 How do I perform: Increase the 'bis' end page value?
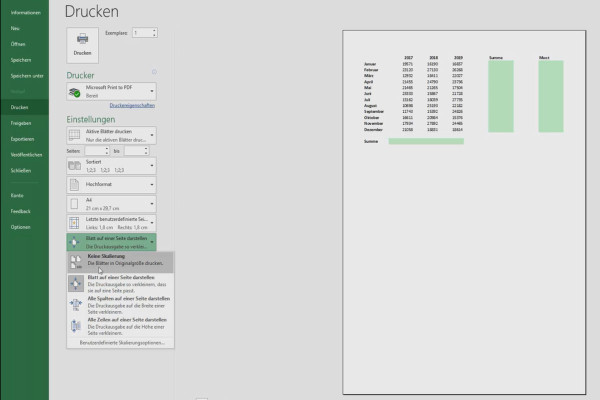(x=146, y=149)
